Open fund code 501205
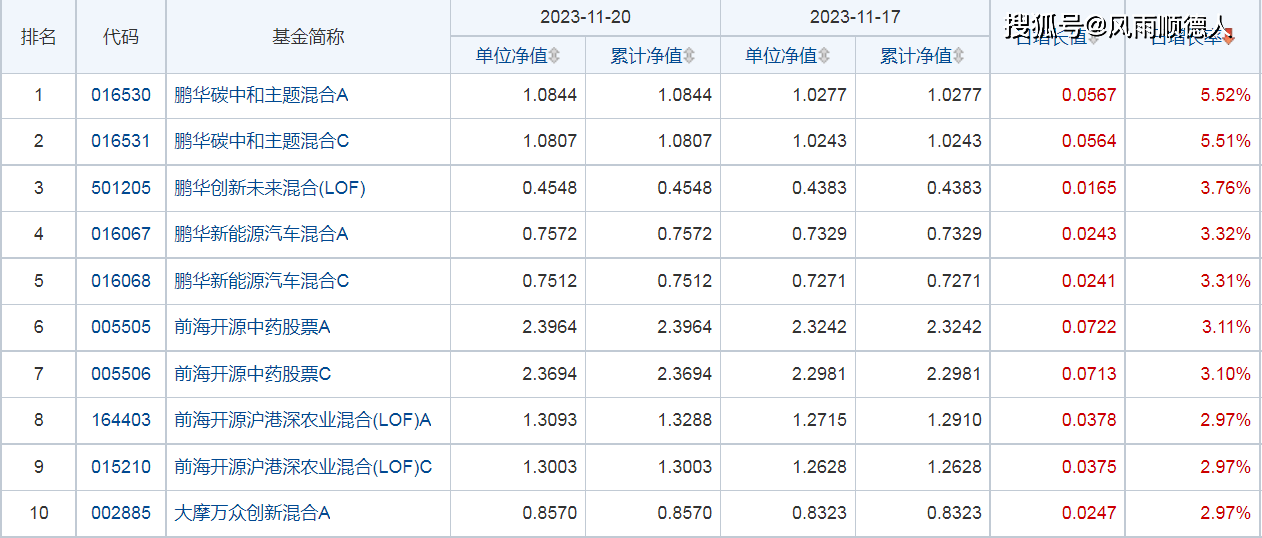 [x=120, y=188]
